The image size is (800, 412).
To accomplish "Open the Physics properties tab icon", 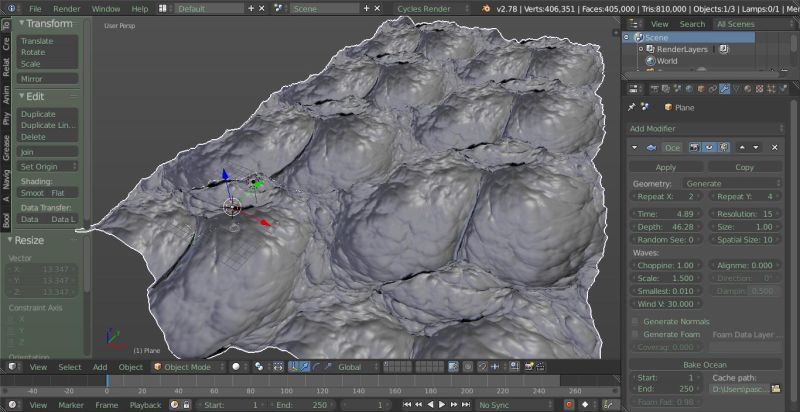I will point(782,89).
